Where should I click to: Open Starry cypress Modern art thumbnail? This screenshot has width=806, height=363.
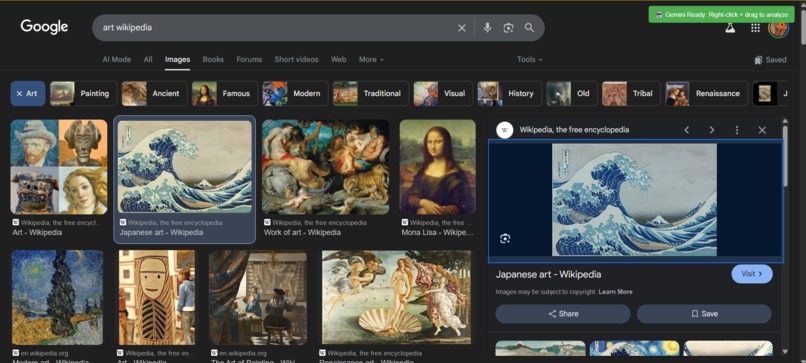click(58, 297)
